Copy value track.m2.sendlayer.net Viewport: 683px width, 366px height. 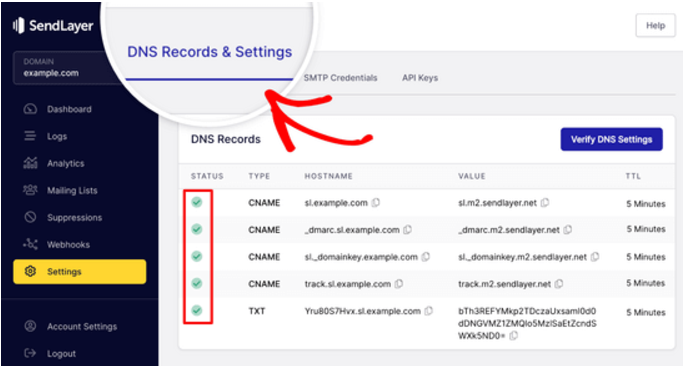[558, 284]
